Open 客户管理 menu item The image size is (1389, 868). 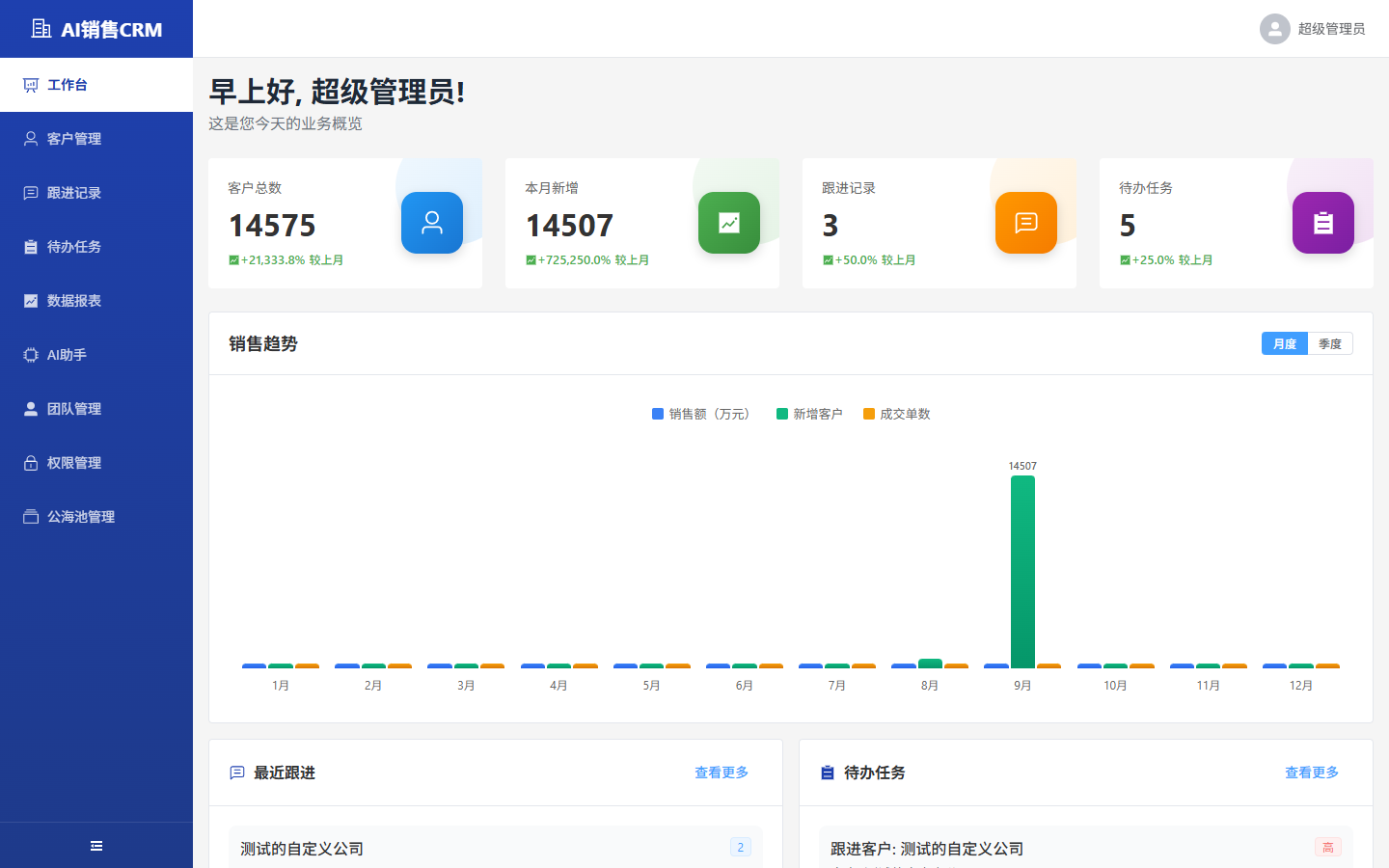96,139
